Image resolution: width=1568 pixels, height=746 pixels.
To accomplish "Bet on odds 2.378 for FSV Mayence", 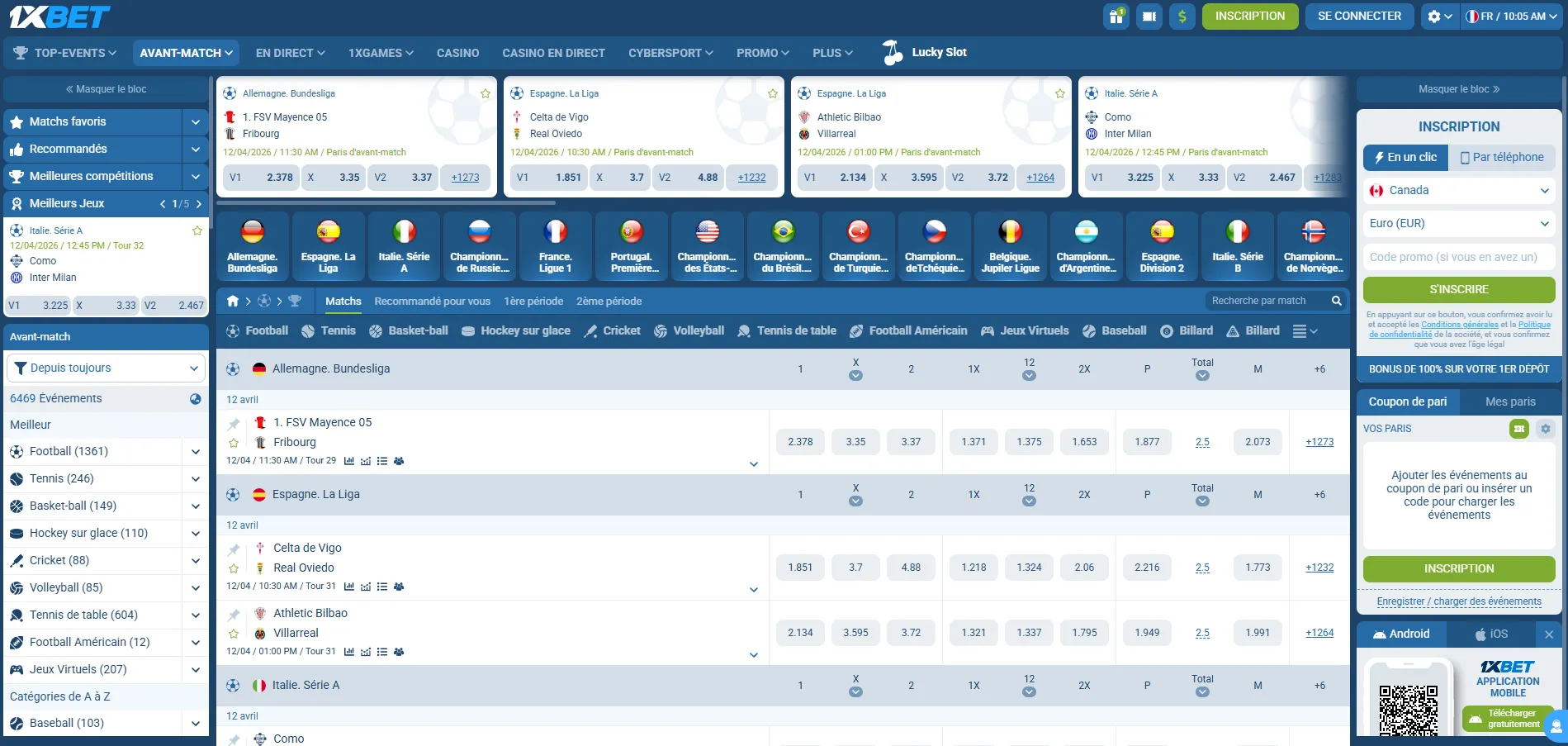I will pos(800,442).
